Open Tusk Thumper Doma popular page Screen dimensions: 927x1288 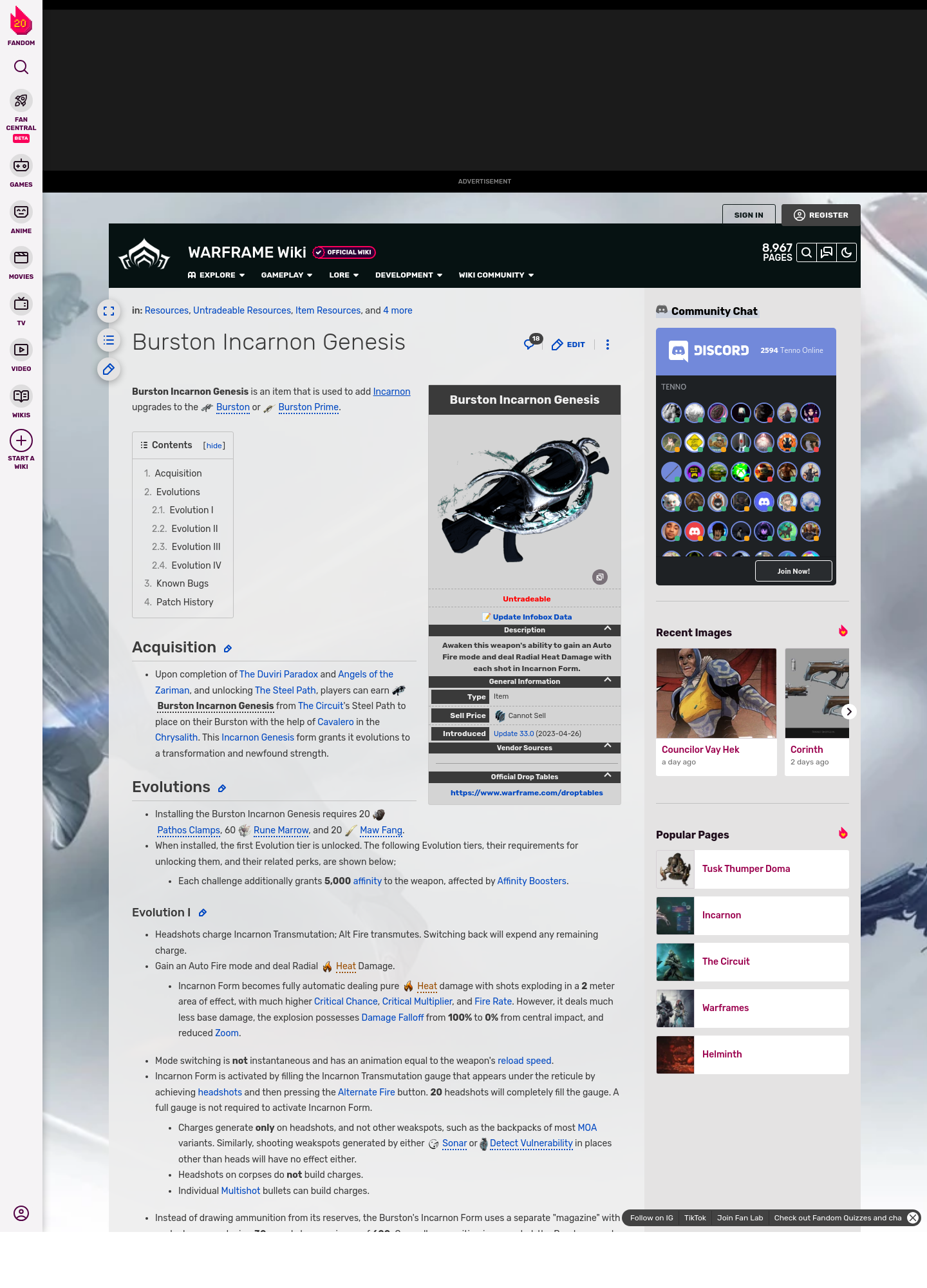click(x=753, y=869)
